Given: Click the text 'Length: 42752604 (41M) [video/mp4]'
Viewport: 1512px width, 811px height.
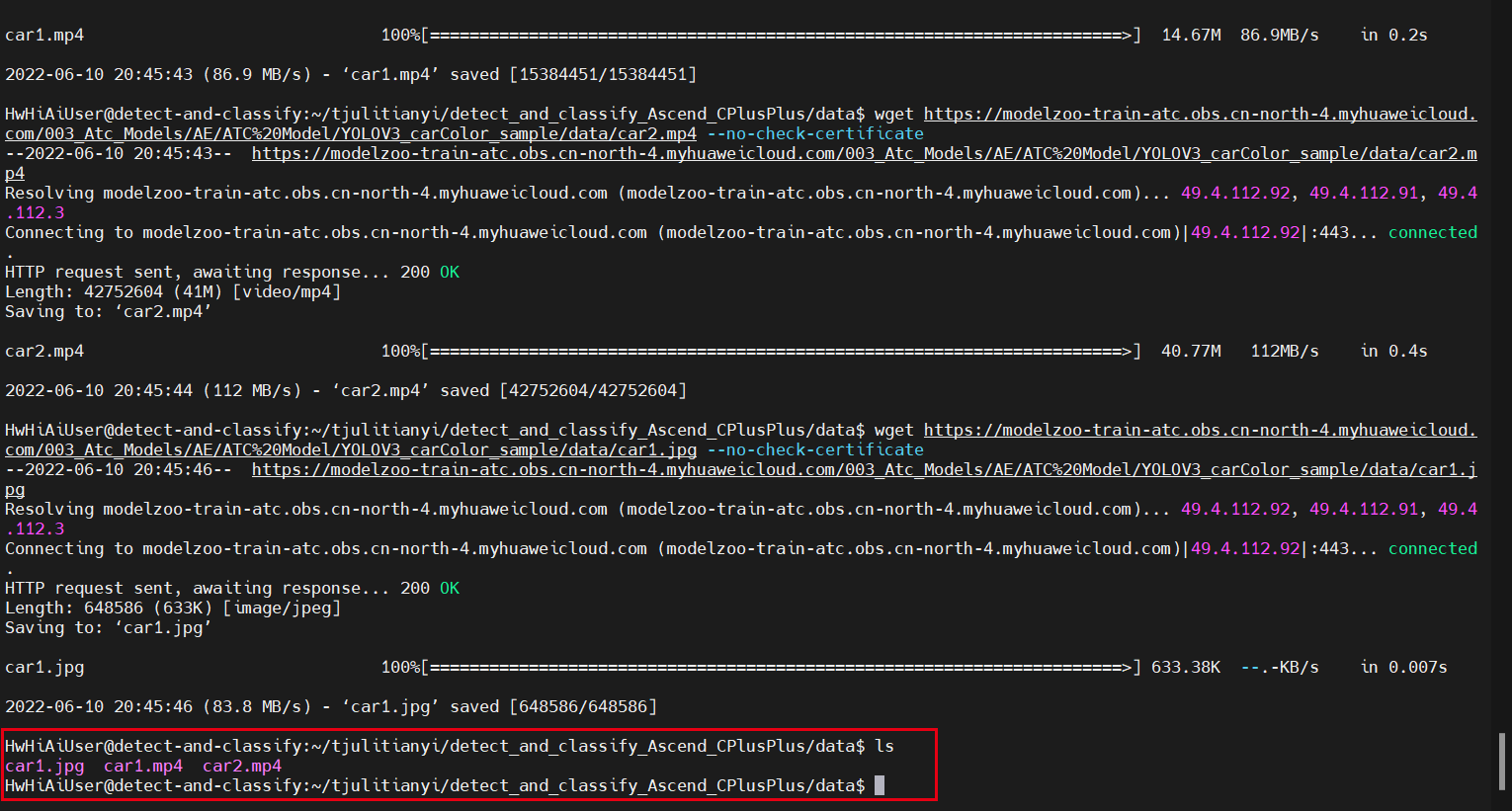Looking at the screenshot, I should click(173, 291).
